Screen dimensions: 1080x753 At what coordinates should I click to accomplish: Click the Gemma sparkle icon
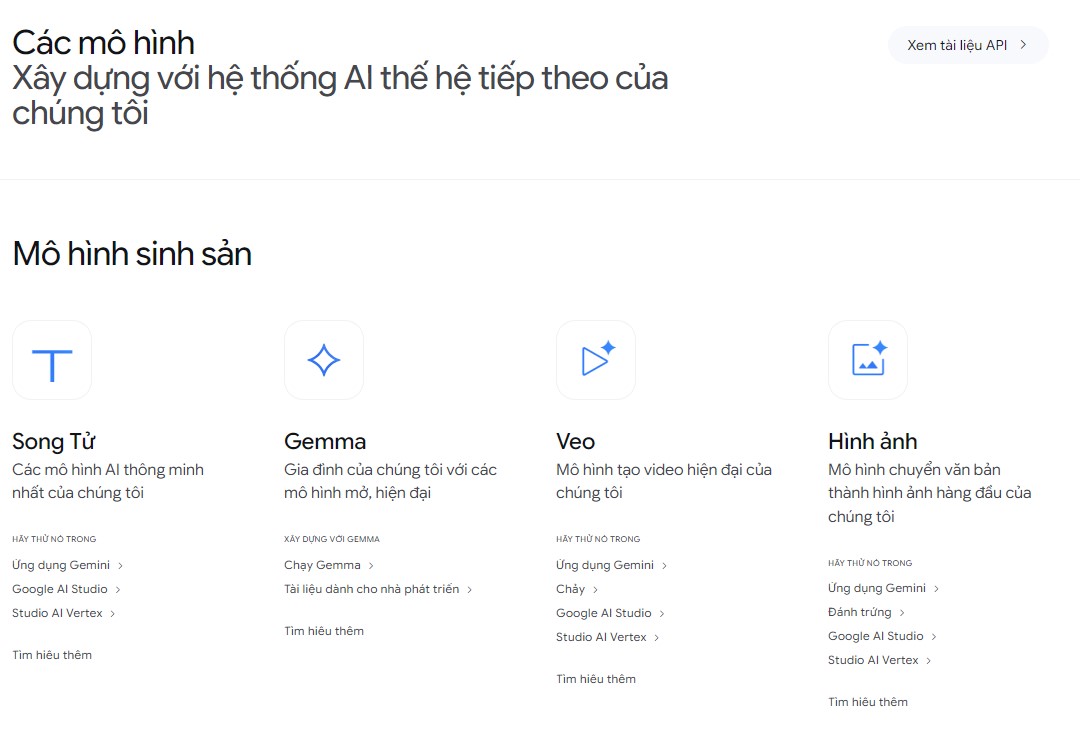click(324, 360)
